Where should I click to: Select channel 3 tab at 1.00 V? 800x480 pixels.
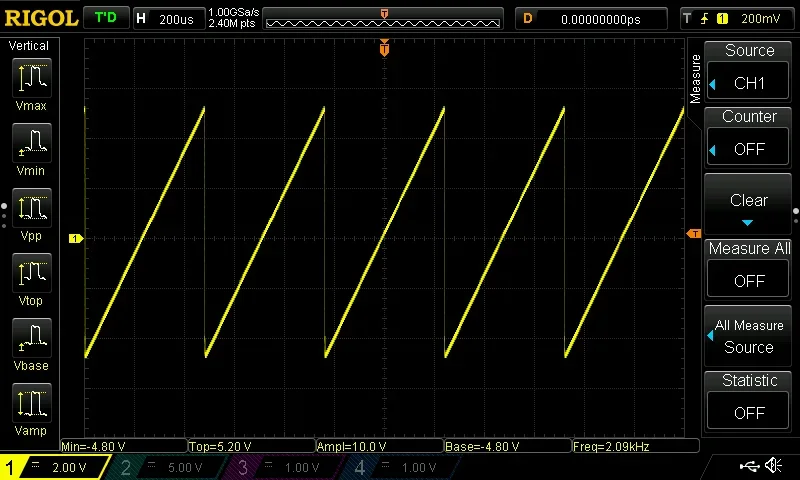click(286, 467)
